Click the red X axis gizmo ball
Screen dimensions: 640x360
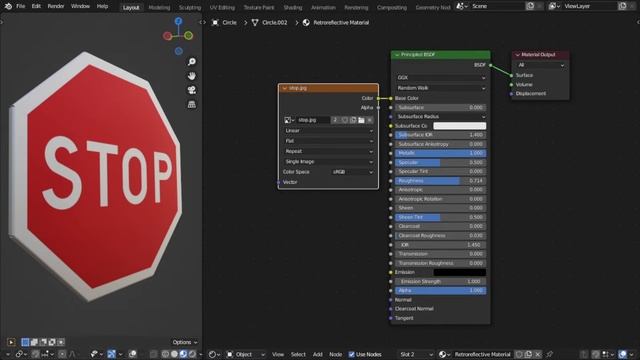(167, 36)
